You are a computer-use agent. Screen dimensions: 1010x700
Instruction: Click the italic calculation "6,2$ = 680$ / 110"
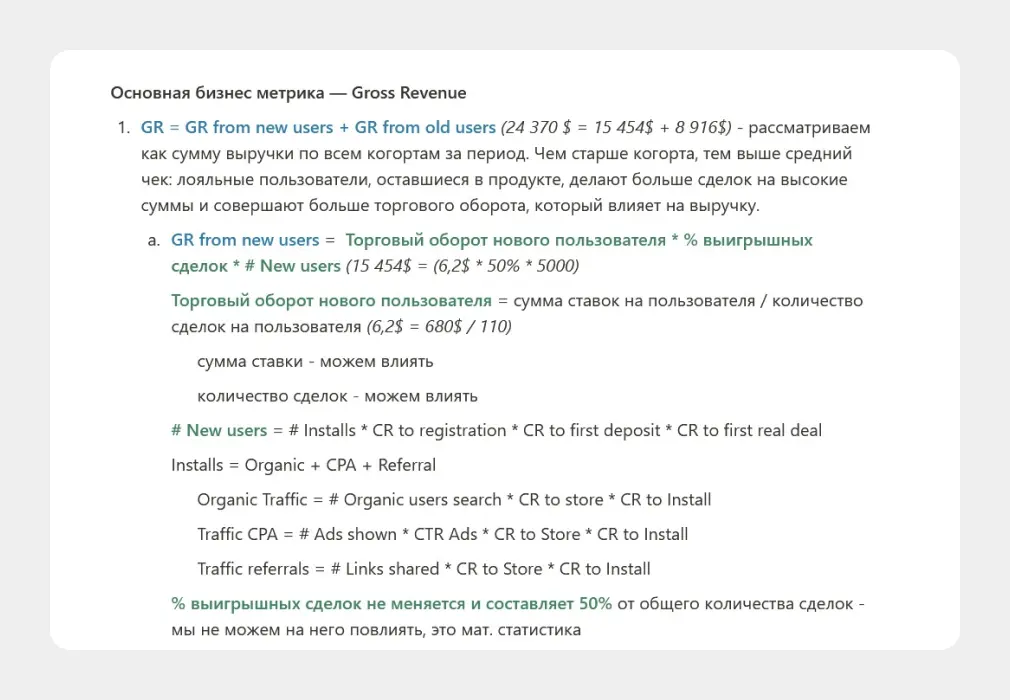coord(439,326)
